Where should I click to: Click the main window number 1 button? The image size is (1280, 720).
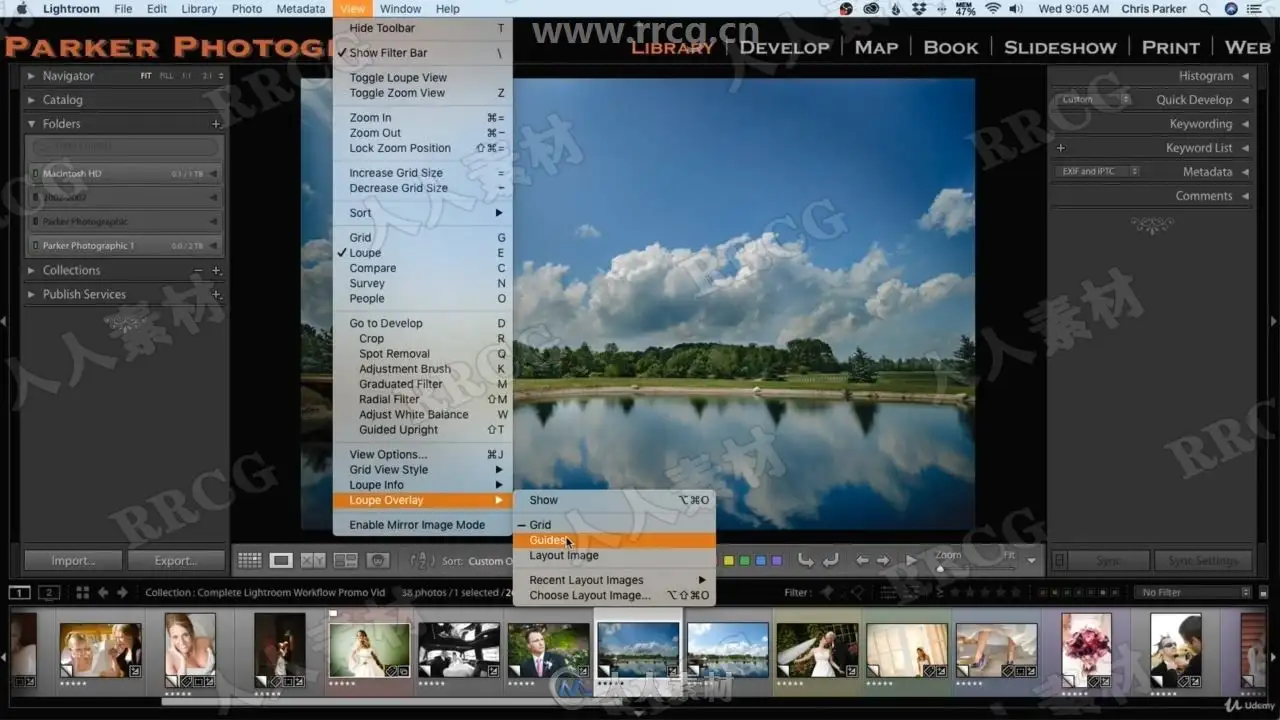pyautogui.click(x=19, y=592)
